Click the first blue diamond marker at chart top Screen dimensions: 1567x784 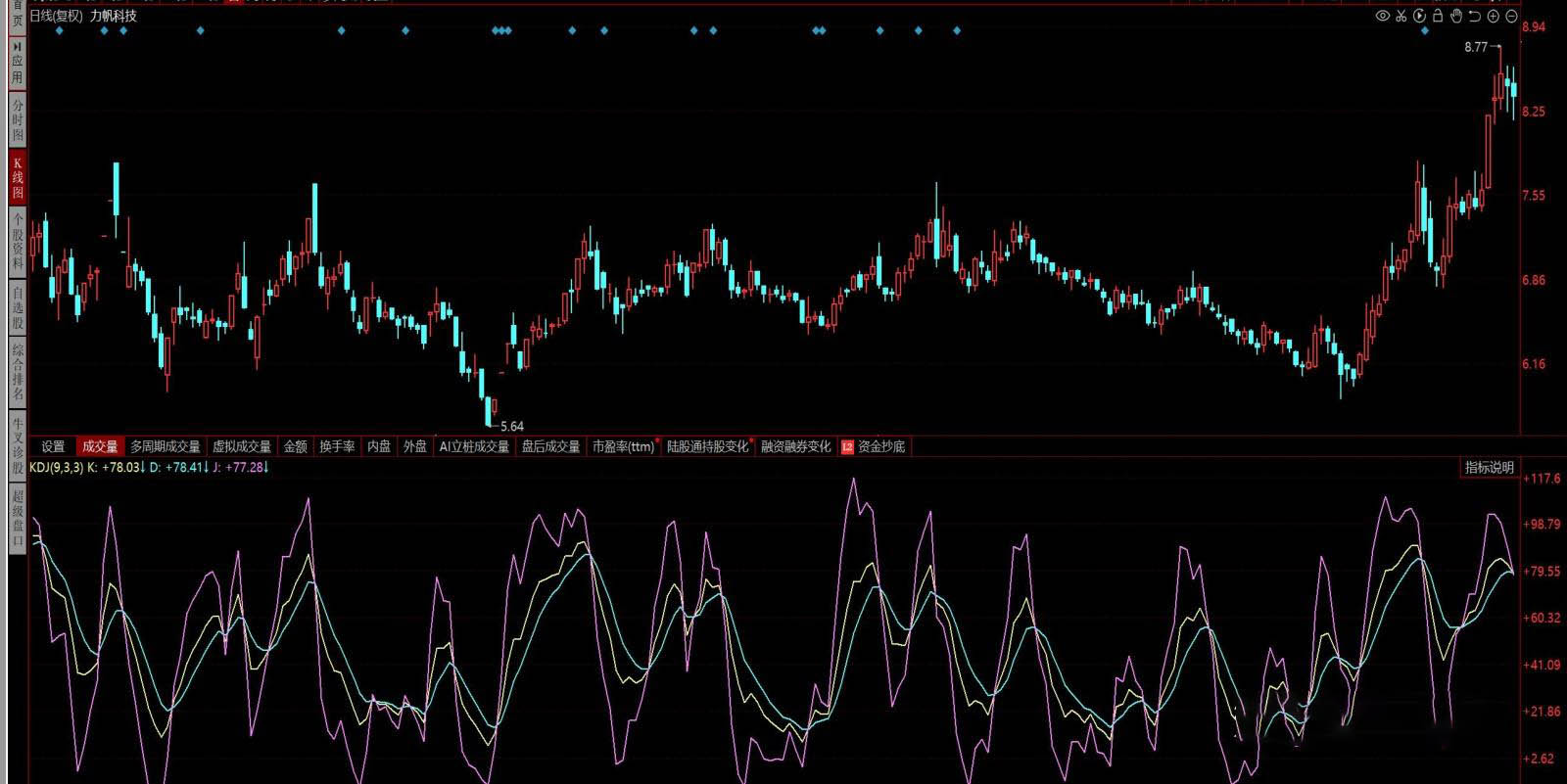point(60,31)
